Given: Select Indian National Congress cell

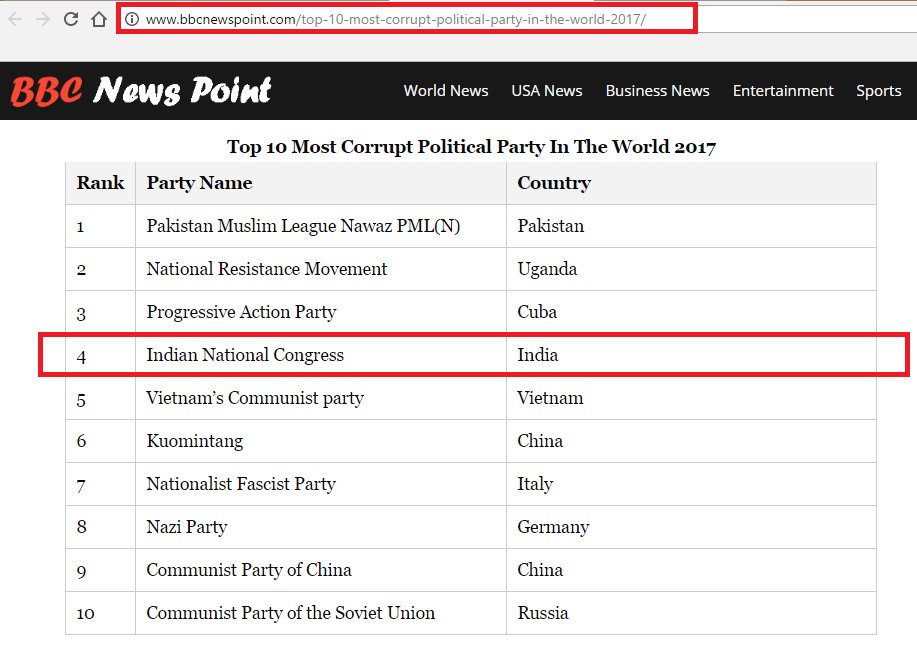Looking at the screenshot, I should pyautogui.click(x=321, y=355).
